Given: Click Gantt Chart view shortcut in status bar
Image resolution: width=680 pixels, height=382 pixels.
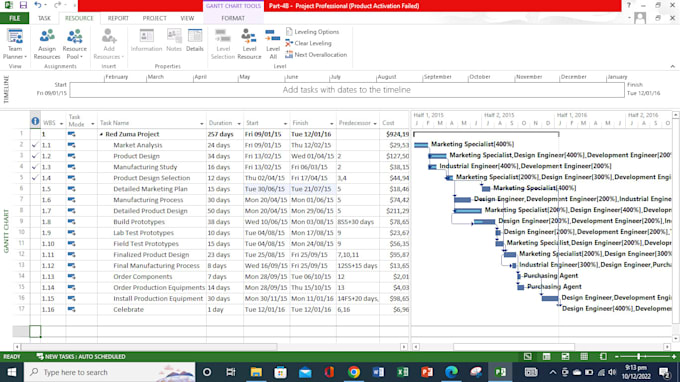Looking at the screenshot, I should point(527,356).
